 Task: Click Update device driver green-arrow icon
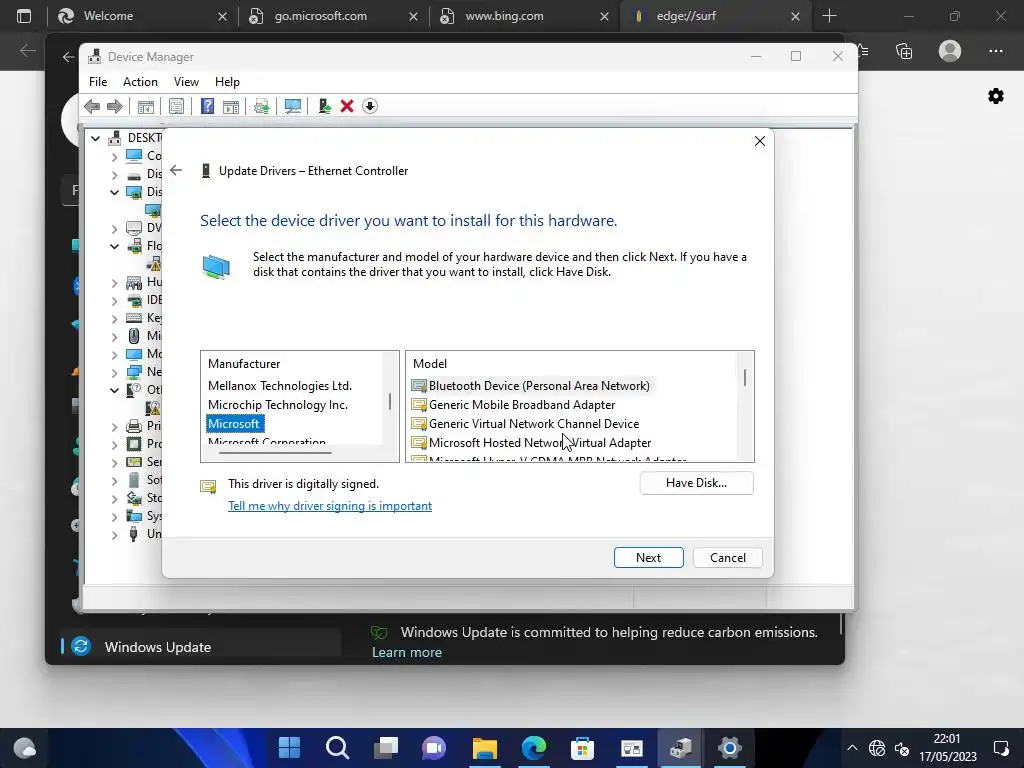(x=324, y=106)
